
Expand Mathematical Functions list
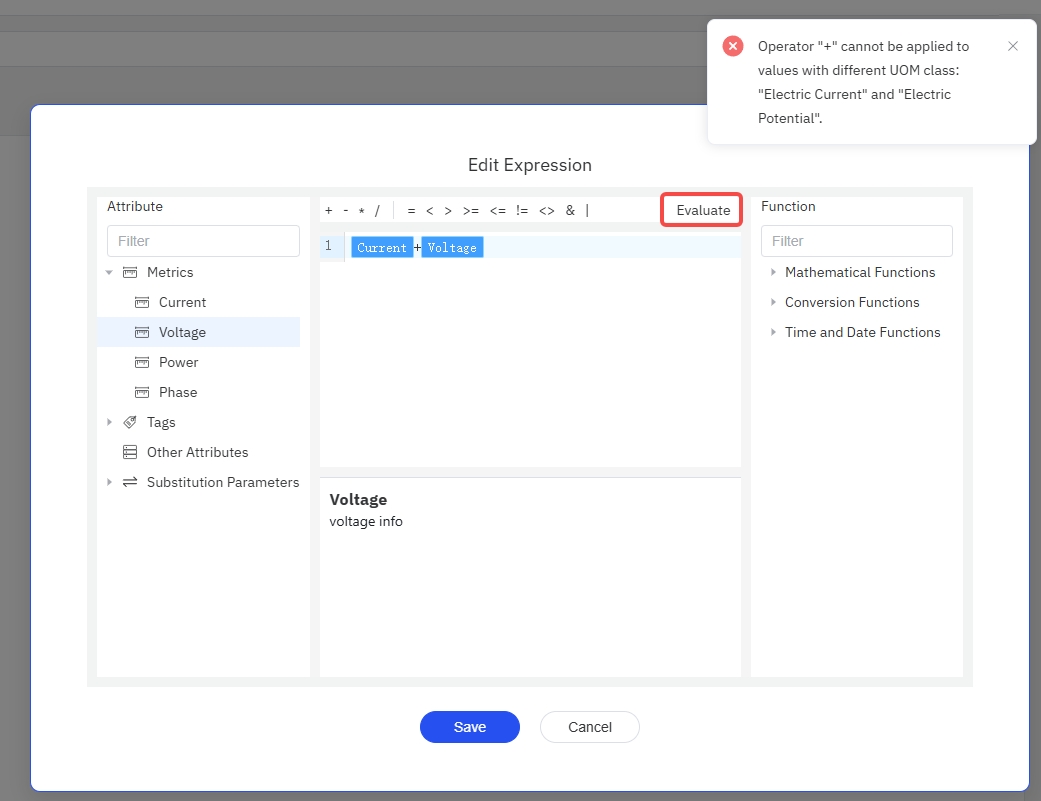coord(773,272)
